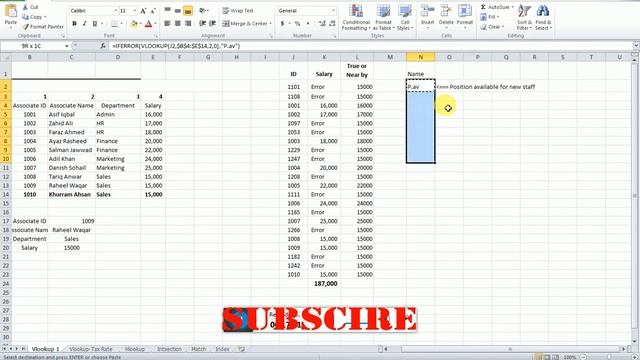The width and height of the screenshot is (640, 360).
Task: Click Increase Indent icon
Action: [x=212, y=24]
